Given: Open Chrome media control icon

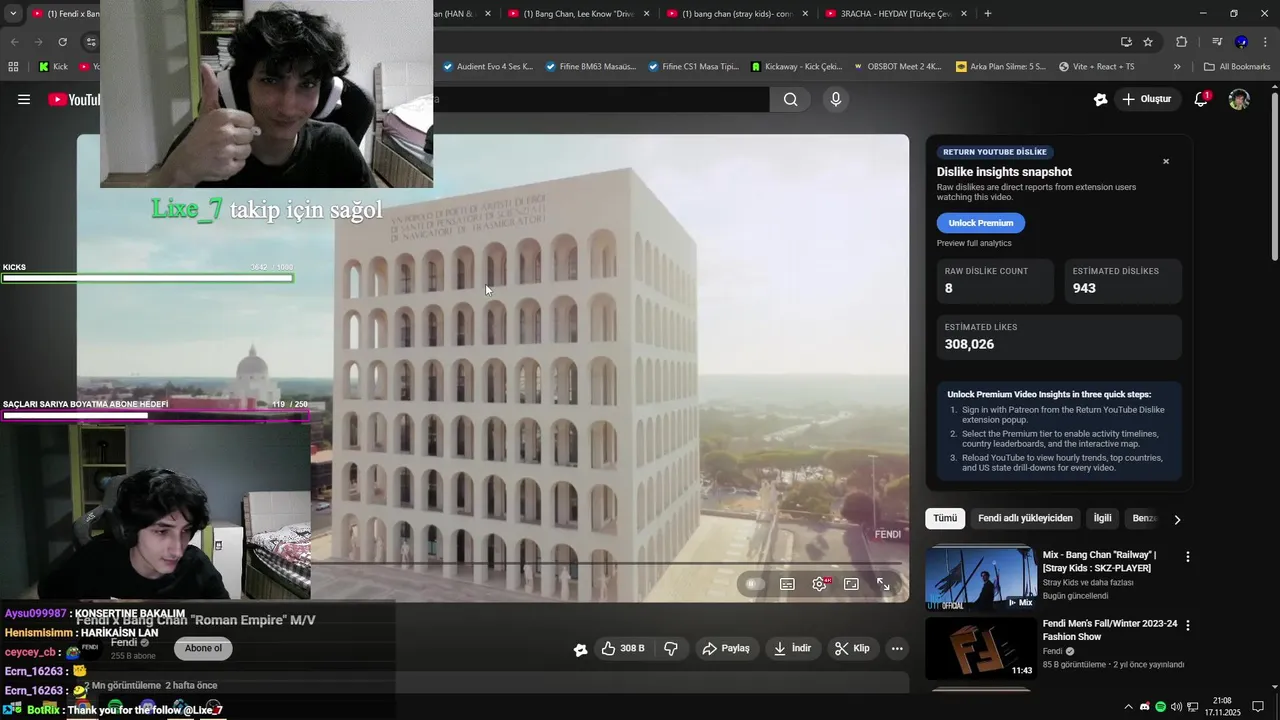Looking at the screenshot, I should pos(1217,42).
